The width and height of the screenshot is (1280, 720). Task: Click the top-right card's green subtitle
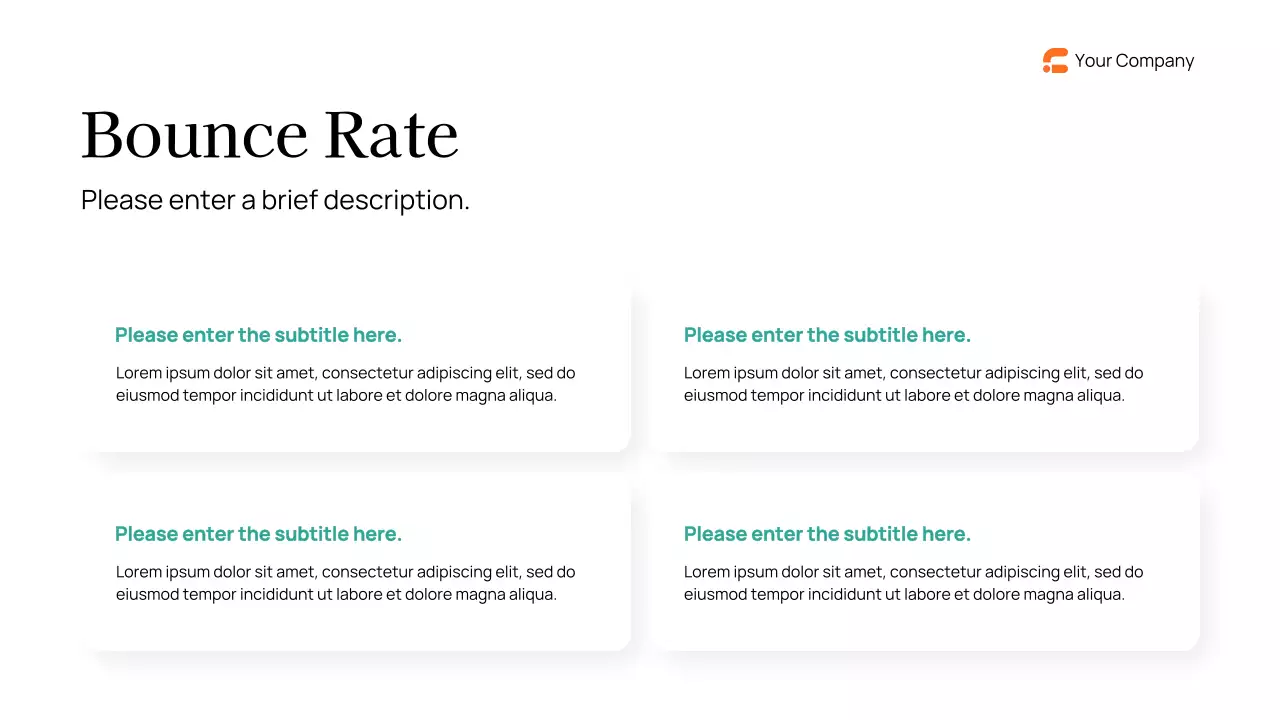pyautogui.click(x=827, y=335)
